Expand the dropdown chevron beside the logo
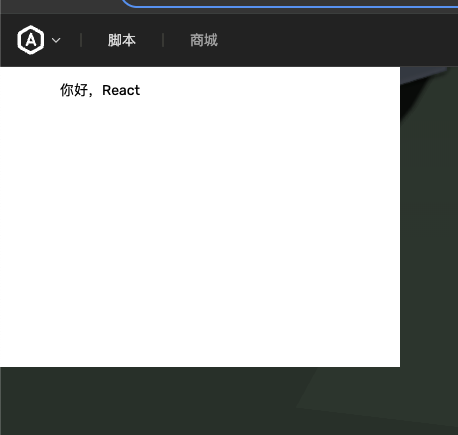This screenshot has height=435, width=458. pyautogui.click(x=56, y=40)
